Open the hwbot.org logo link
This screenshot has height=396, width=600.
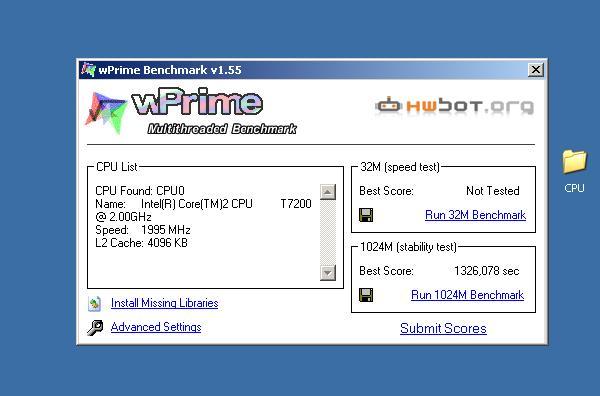point(454,106)
